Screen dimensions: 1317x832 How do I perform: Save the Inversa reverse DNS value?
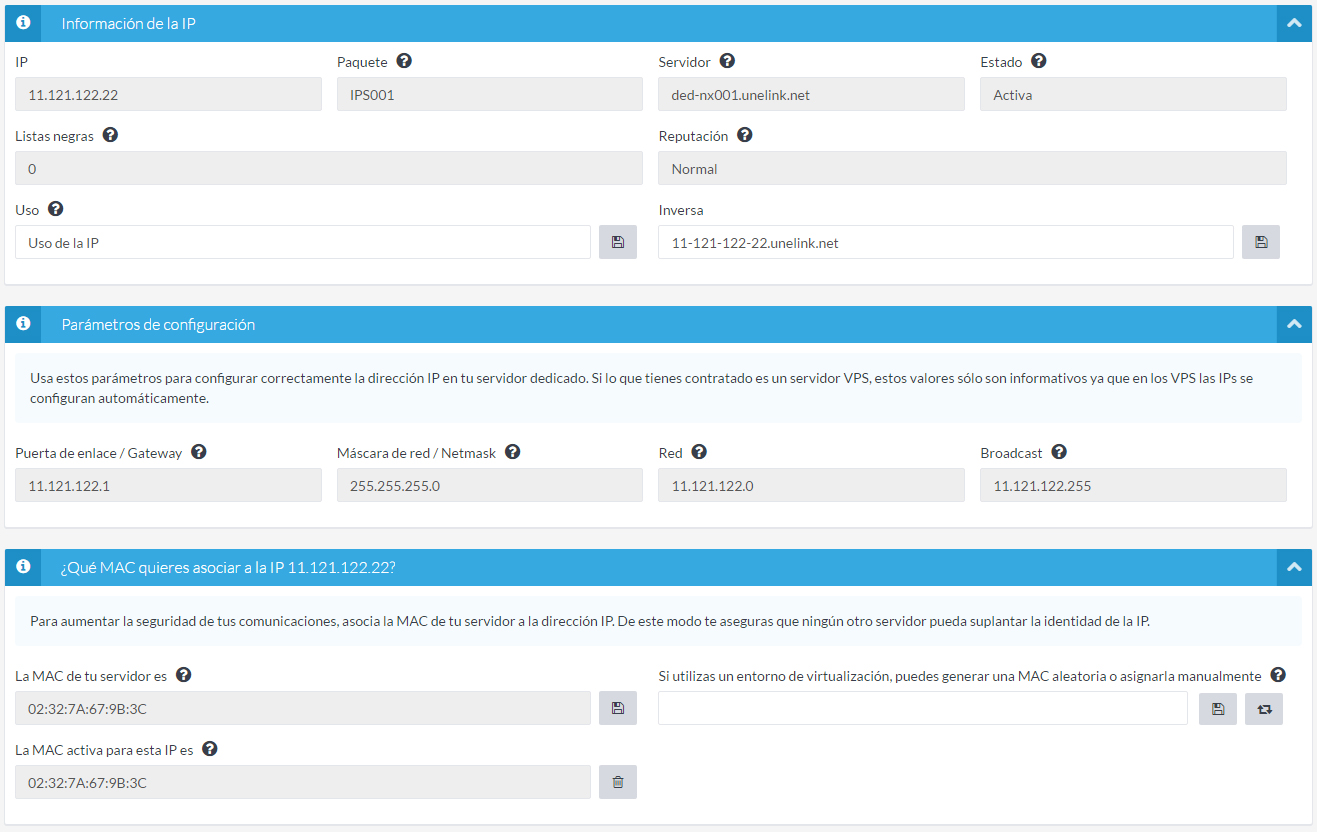tap(1260, 242)
